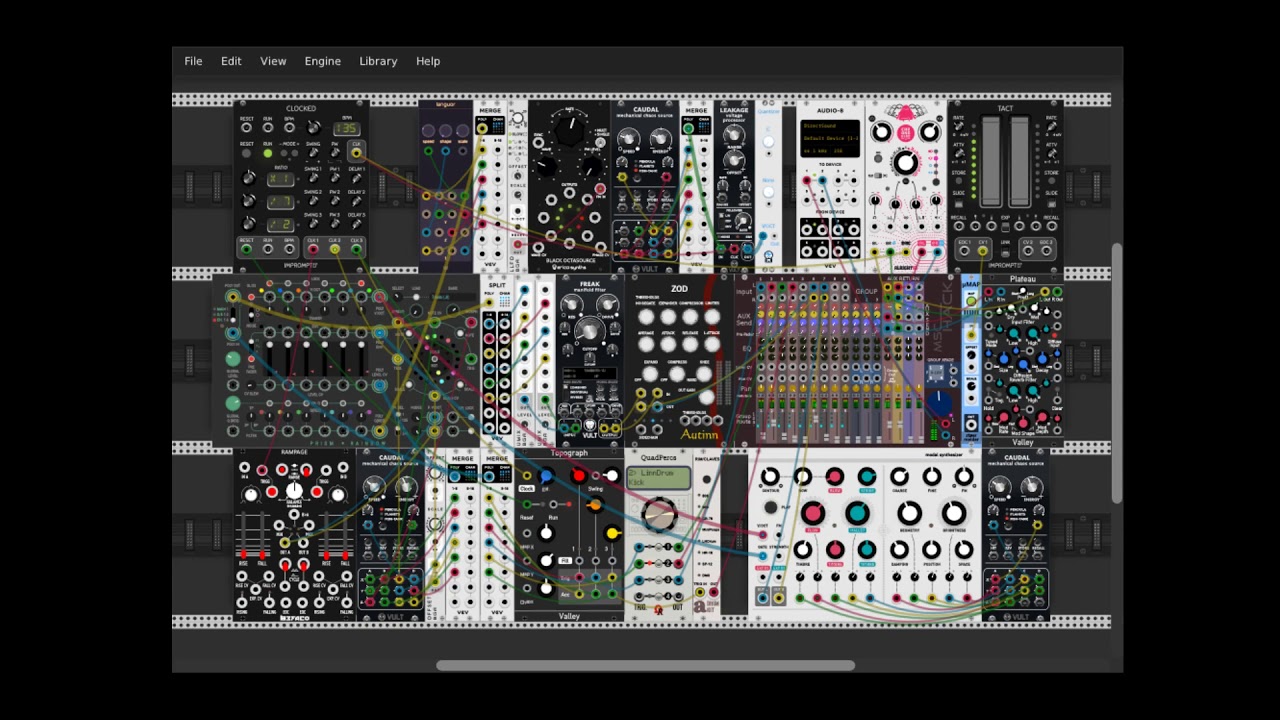The width and height of the screenshot is (1280, 720).
Task: Open the Library menu
Action: [378, 61]
